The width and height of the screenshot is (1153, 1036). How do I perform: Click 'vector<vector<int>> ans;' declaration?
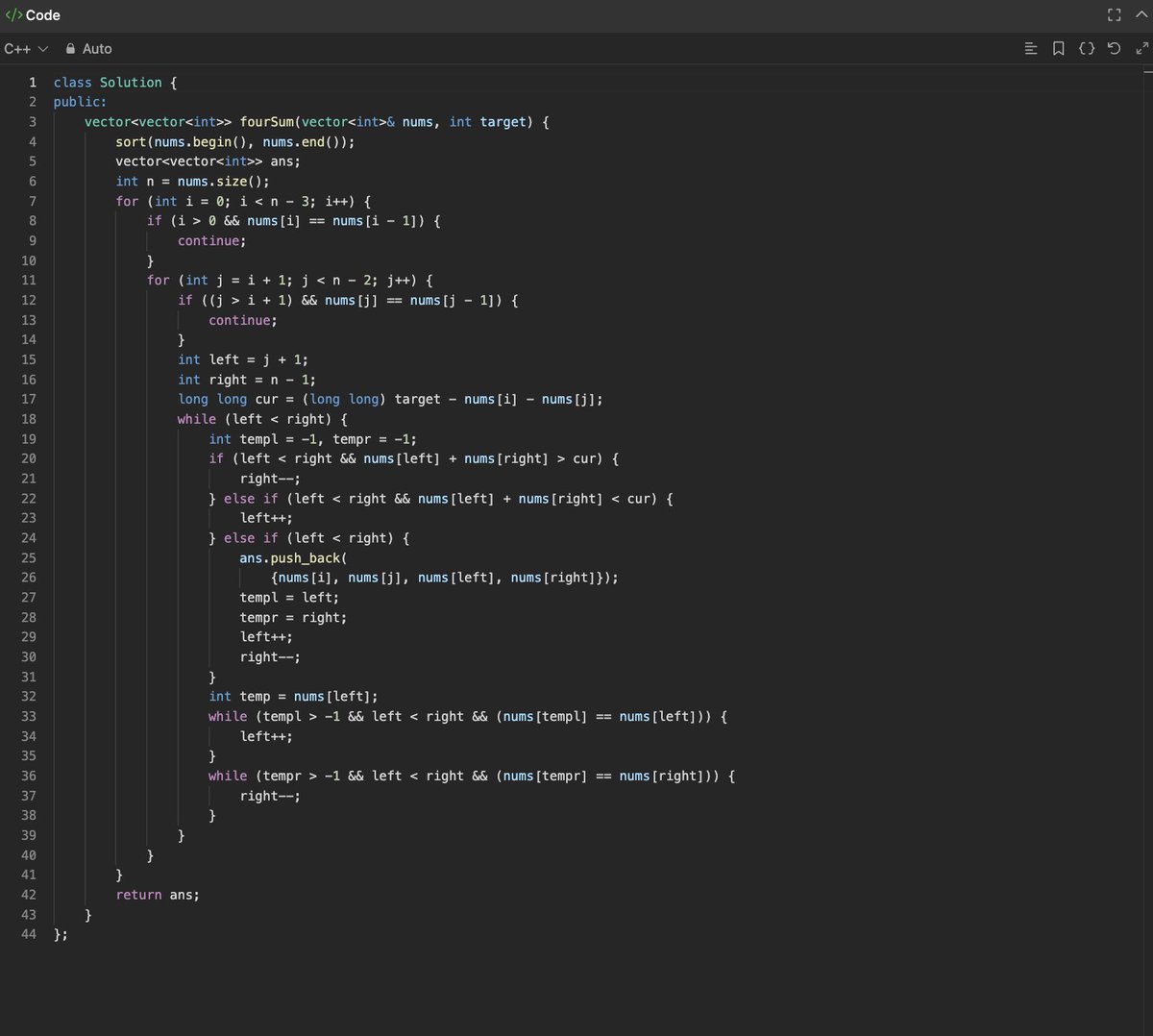click(208, 161)
